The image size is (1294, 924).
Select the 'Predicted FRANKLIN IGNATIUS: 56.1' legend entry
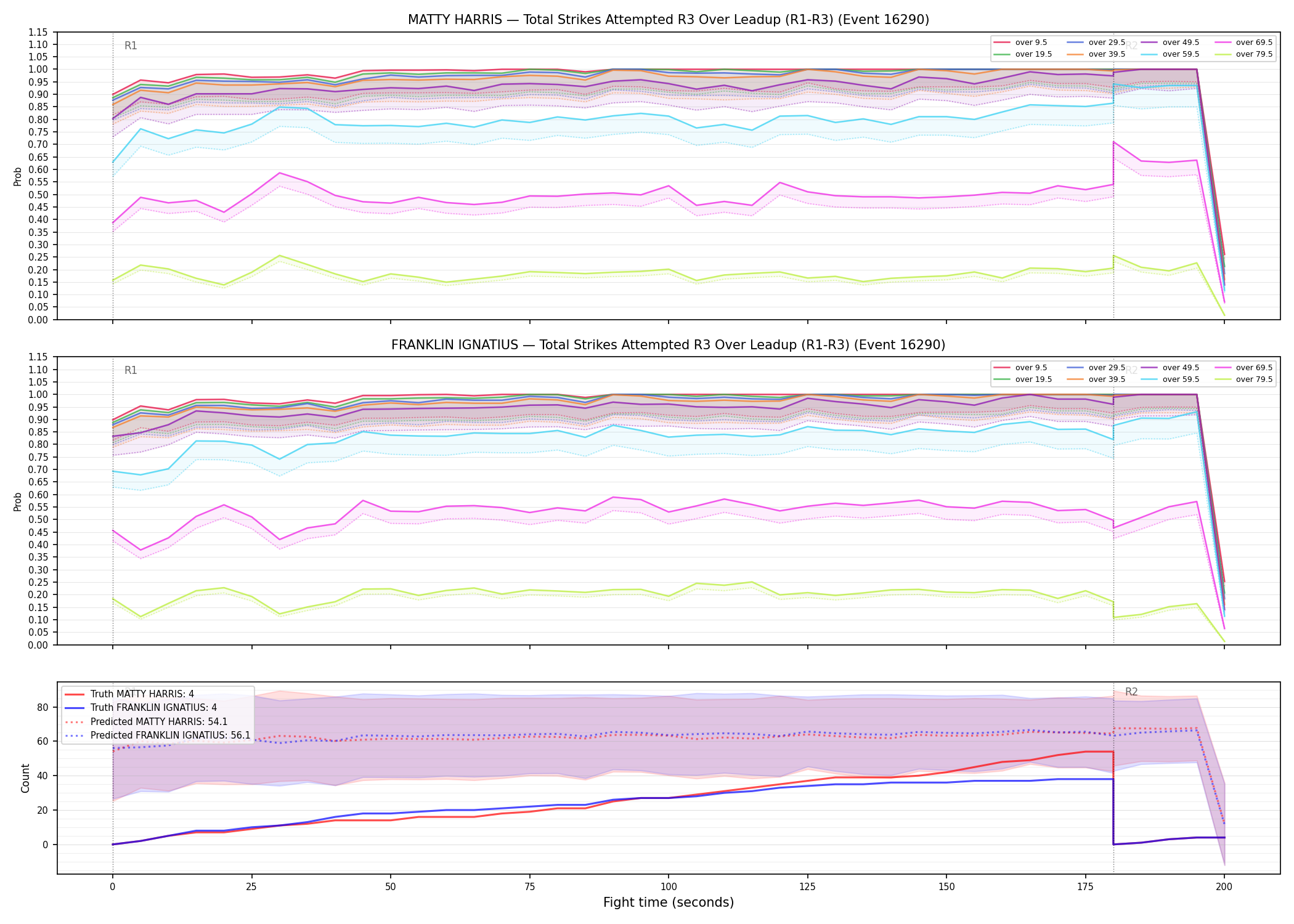point(158,735)
